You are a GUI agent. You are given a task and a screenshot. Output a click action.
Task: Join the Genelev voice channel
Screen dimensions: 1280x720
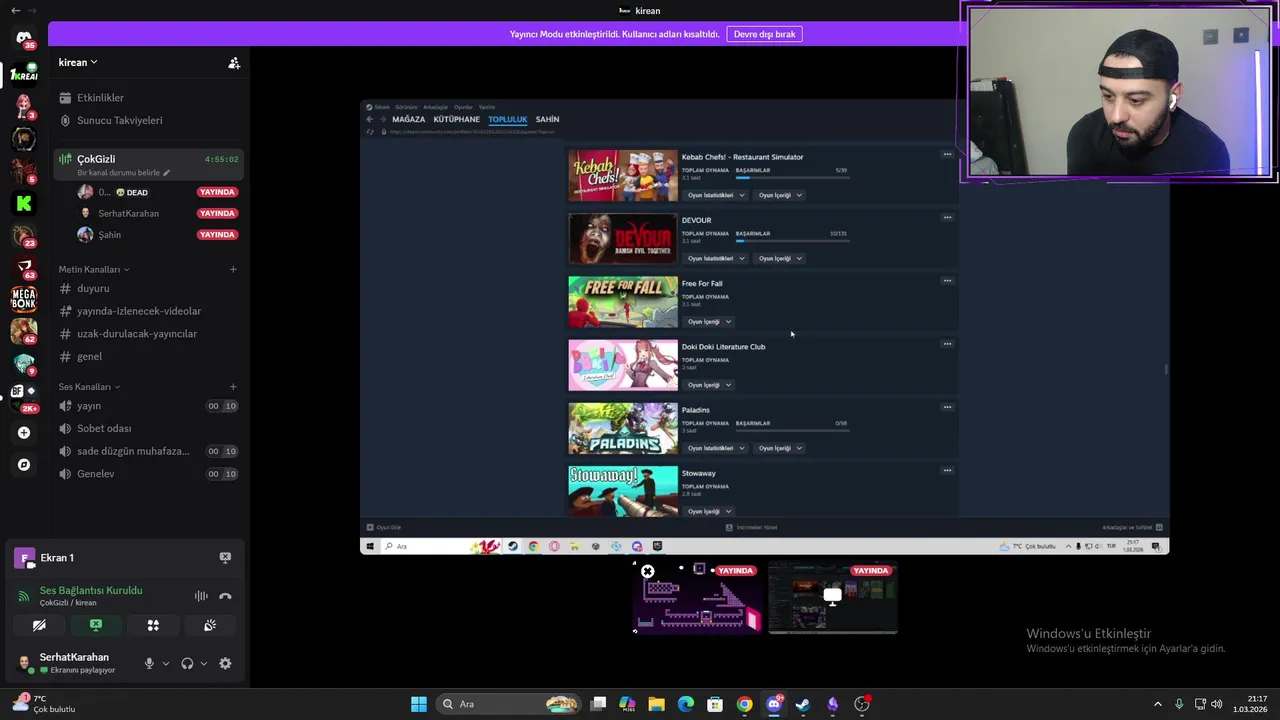click(x=148, y=474)
